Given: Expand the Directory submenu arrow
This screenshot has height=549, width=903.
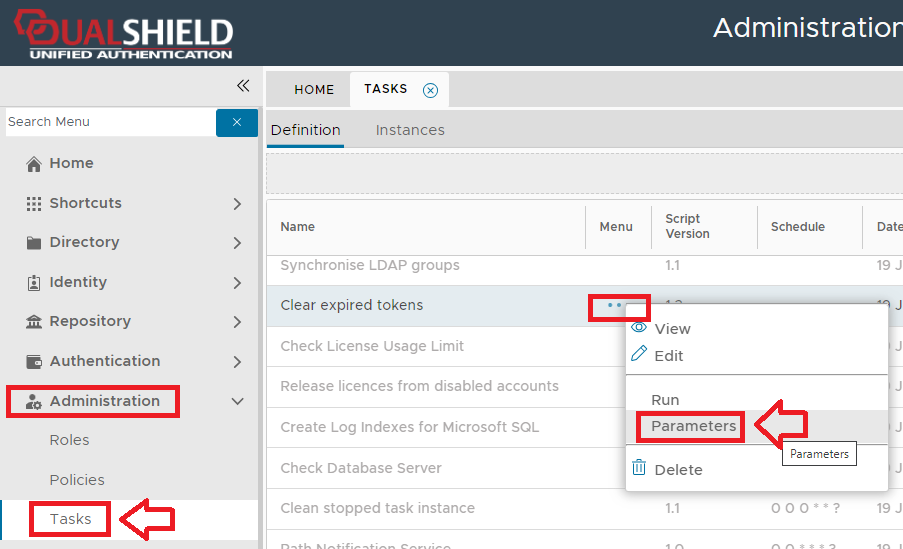Looking at the screenshot, I should tap(237, 243).
